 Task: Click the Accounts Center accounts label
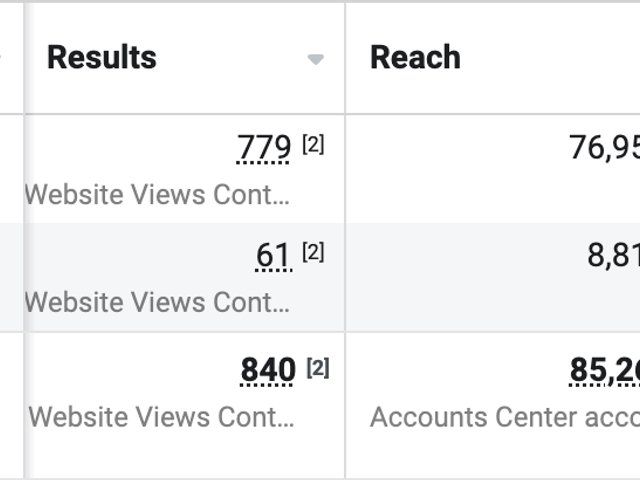pos(504,417)
